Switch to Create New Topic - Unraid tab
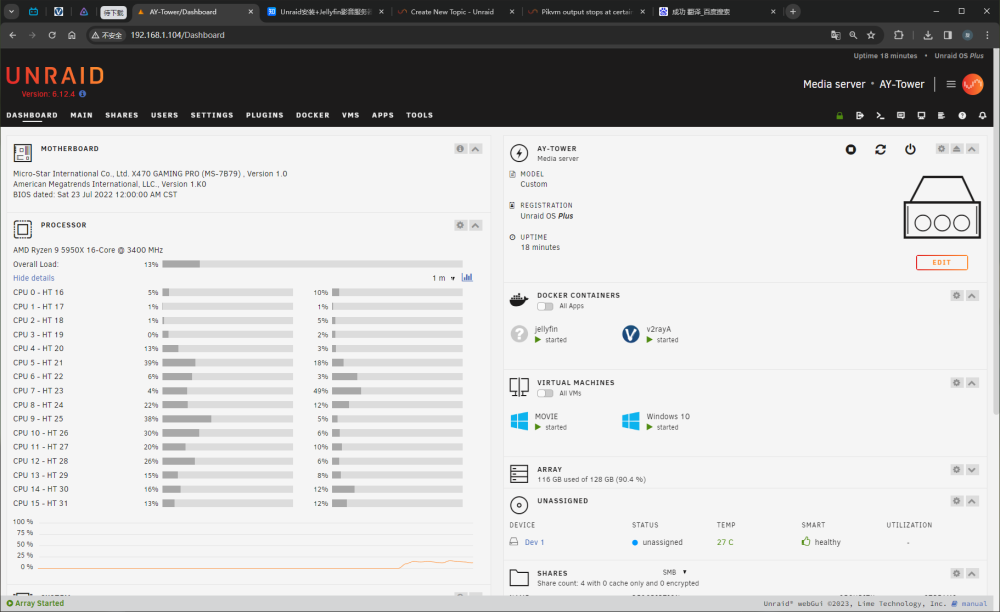The image size is (1000, 612). pos(452,11)
